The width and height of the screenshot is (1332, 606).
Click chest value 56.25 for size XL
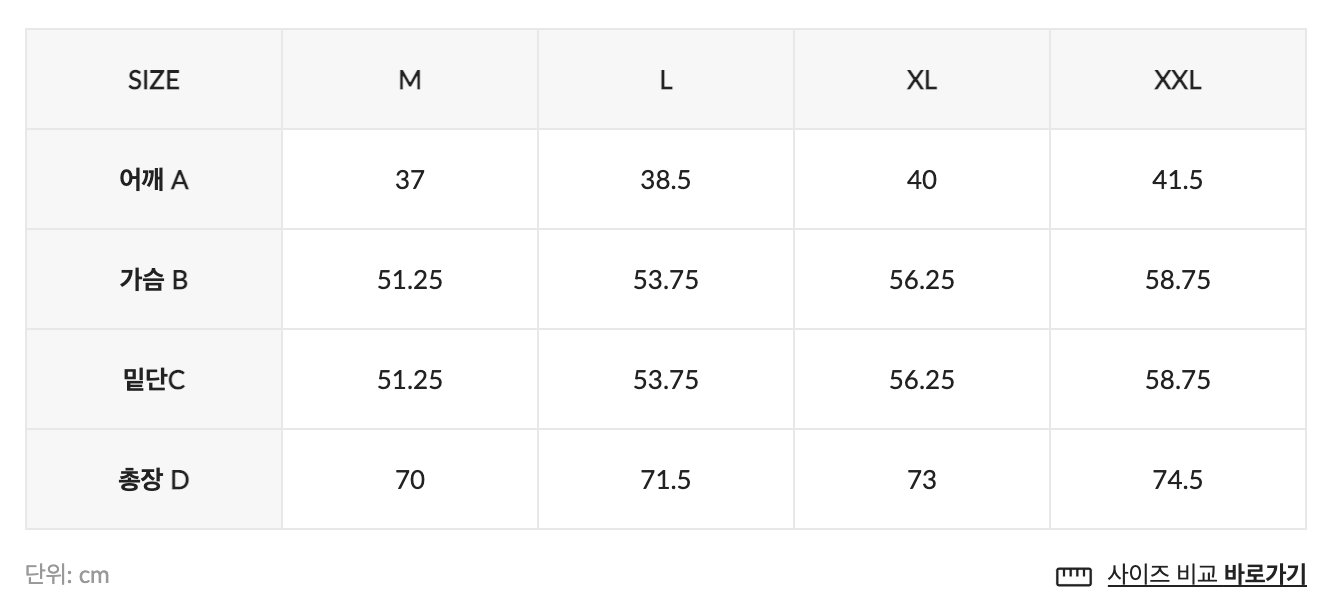[922, 280]
